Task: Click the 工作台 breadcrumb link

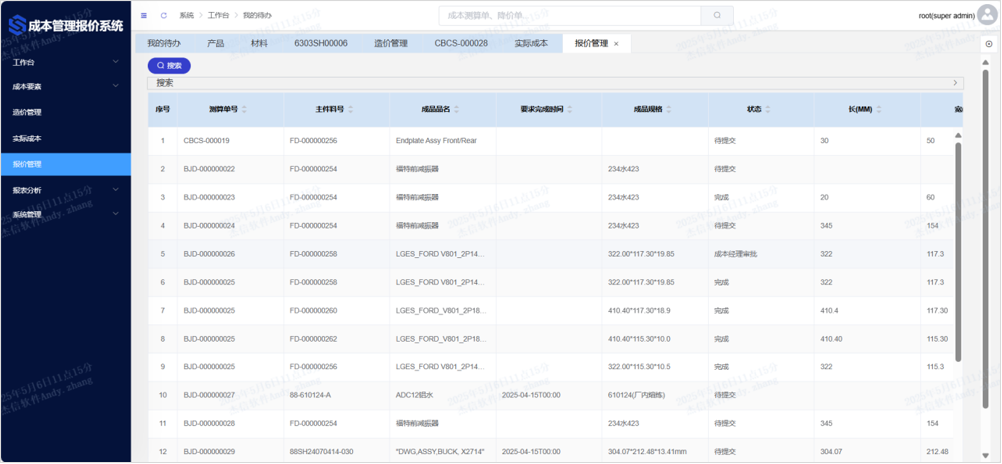Action: pyautogui.click(x=218, y=15)
